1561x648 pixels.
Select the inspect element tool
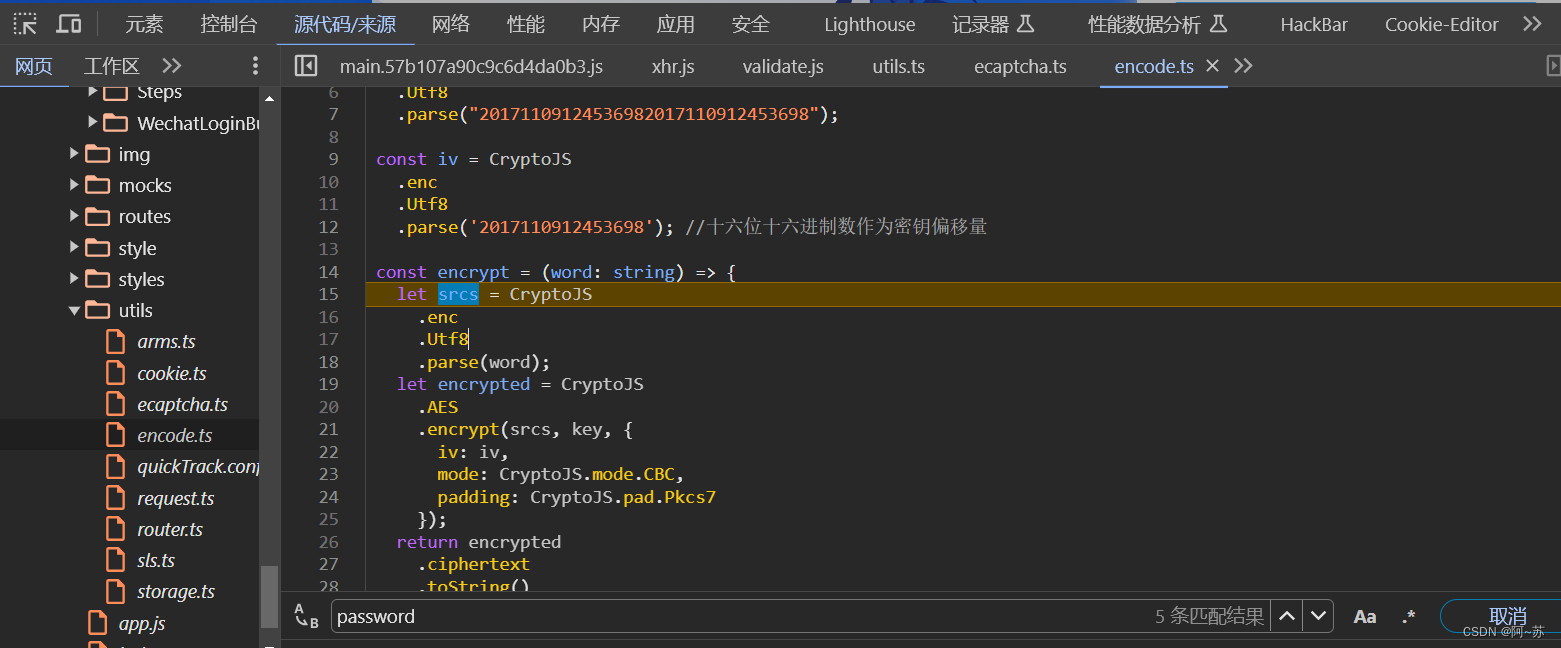pos(24,23)
